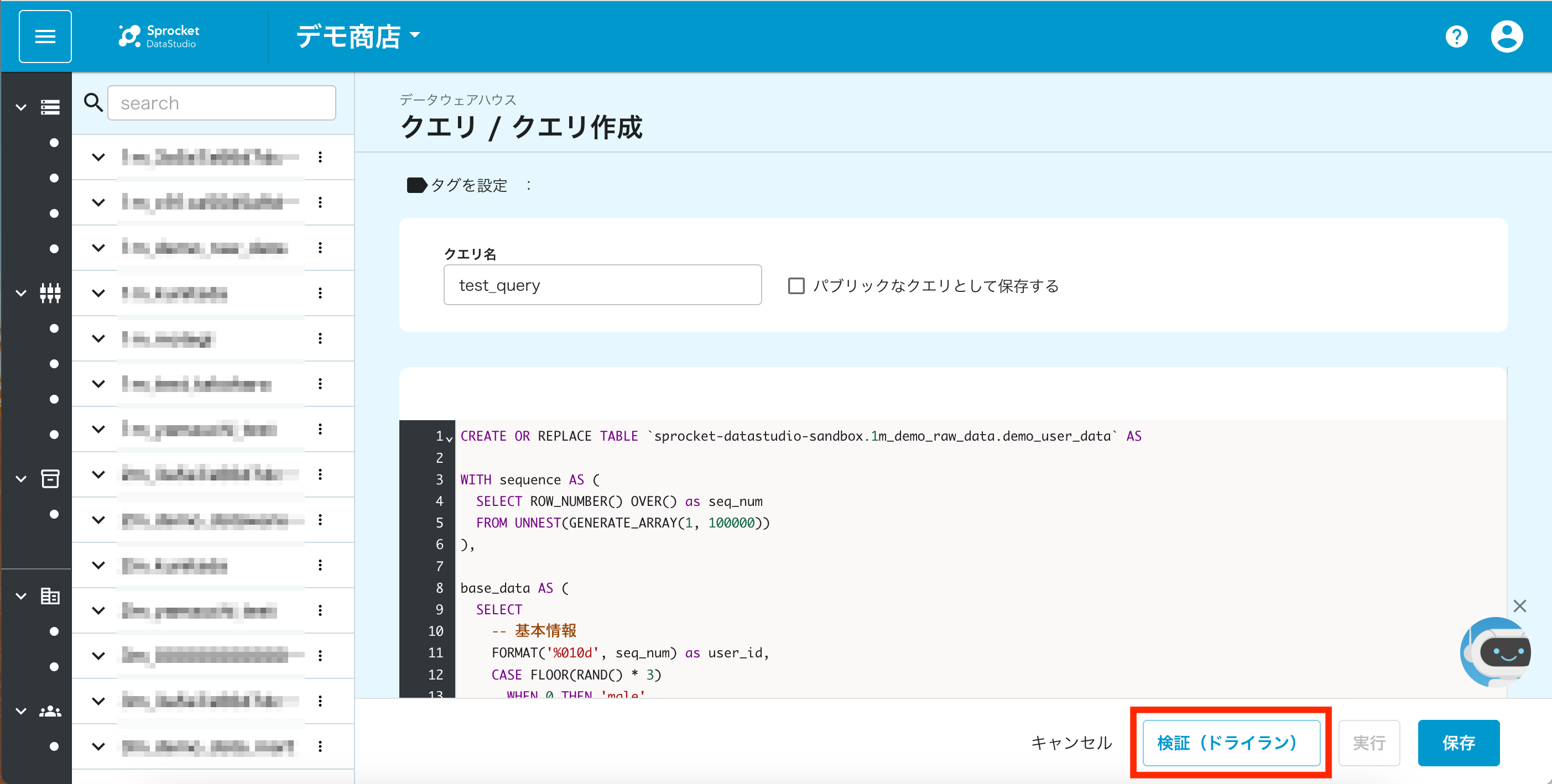The width and height of the screenshot is (1552, 784).
Task: Click the black tag icon beside タグを設定
Action: [417, 185]
